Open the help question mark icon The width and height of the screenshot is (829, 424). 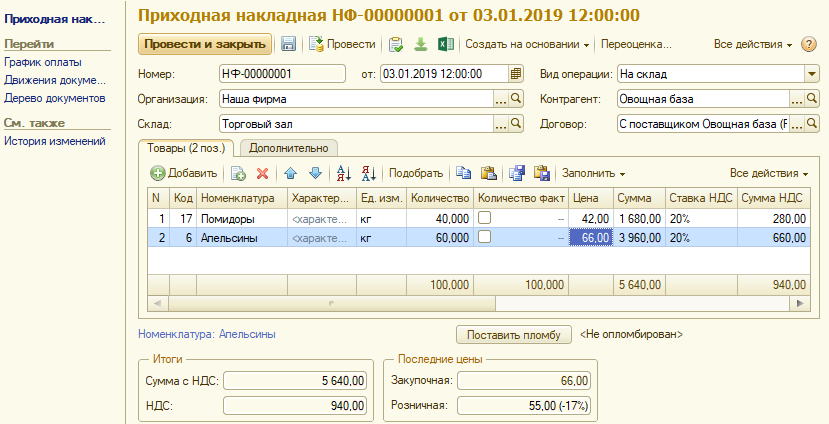click(809, 45)
